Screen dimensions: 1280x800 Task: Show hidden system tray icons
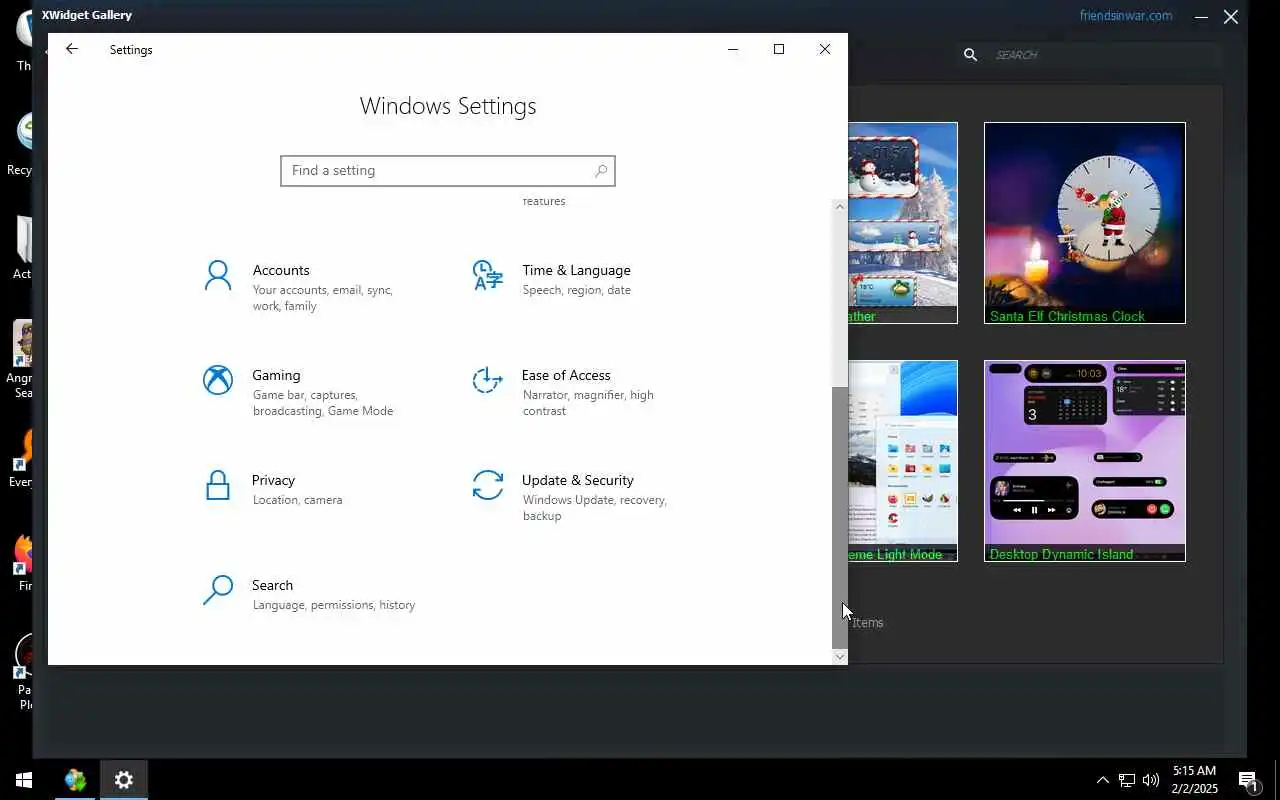pos(1103,780)
